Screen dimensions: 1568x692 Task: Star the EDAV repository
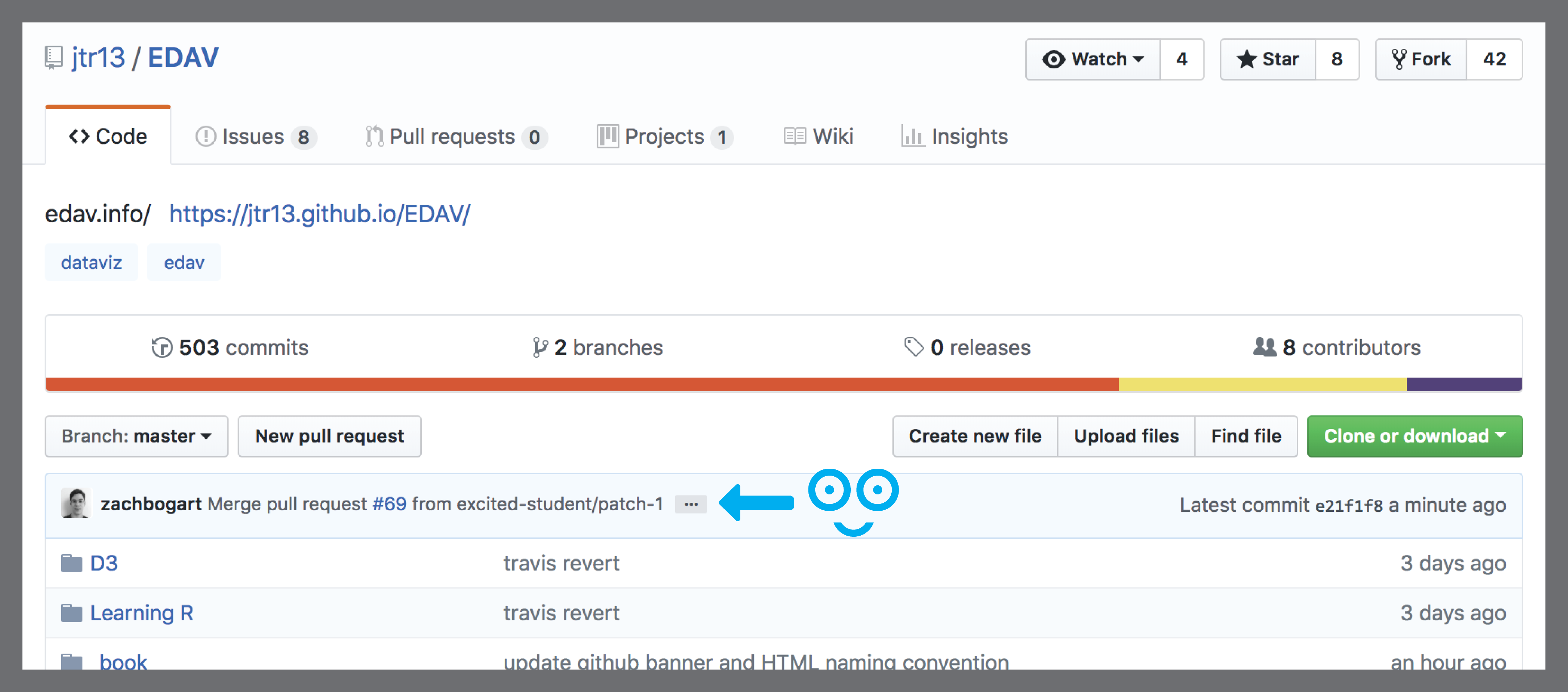coord(1268,59)
